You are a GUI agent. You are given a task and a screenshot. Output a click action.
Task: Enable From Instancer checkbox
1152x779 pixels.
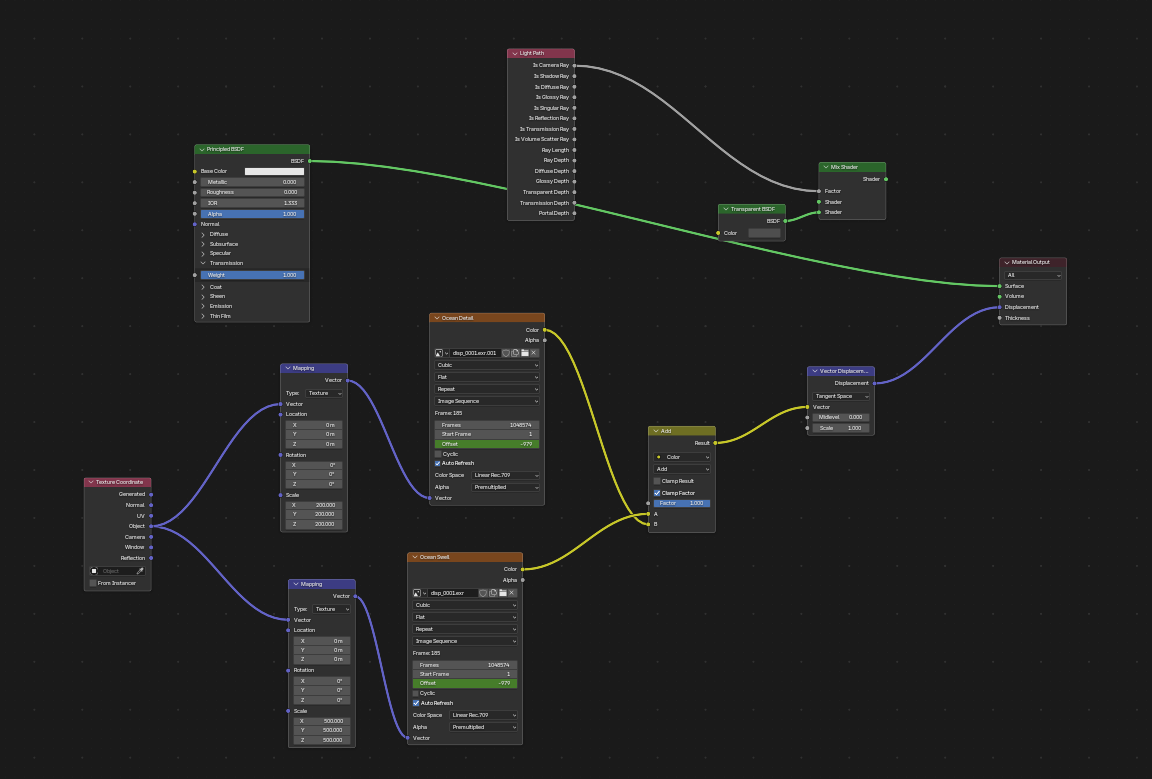click(x=93, y=584)
